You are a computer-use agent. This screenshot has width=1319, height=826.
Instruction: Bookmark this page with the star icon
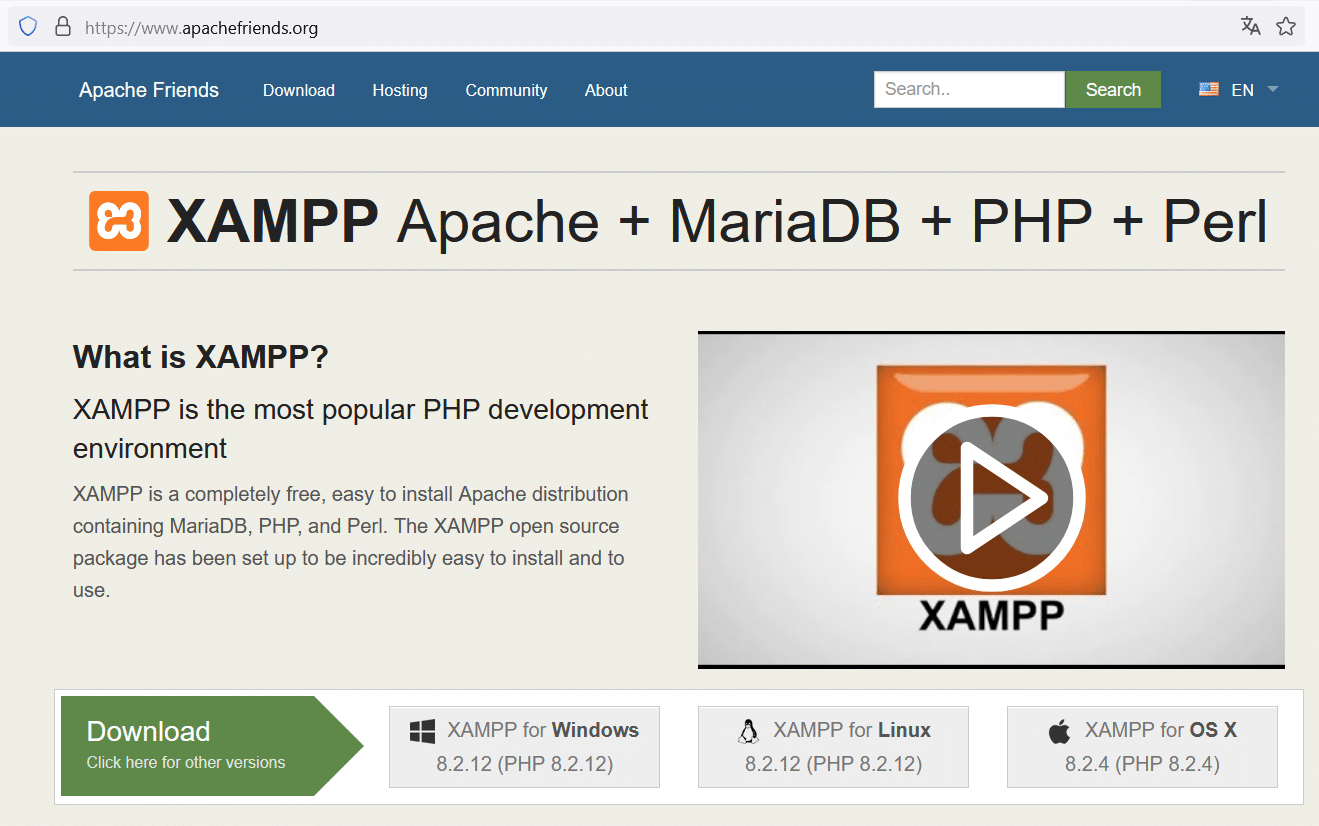tap(1286, 26)
